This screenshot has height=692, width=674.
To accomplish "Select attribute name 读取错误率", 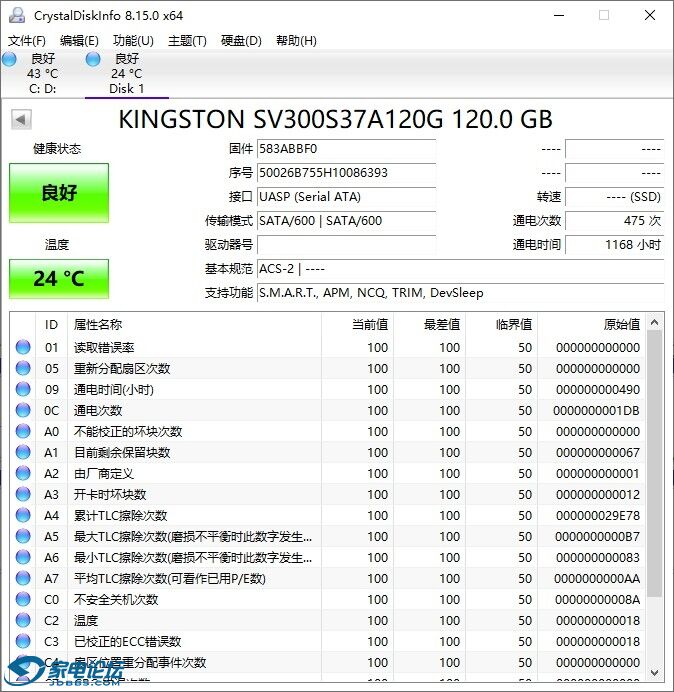I will pos(104,348).
